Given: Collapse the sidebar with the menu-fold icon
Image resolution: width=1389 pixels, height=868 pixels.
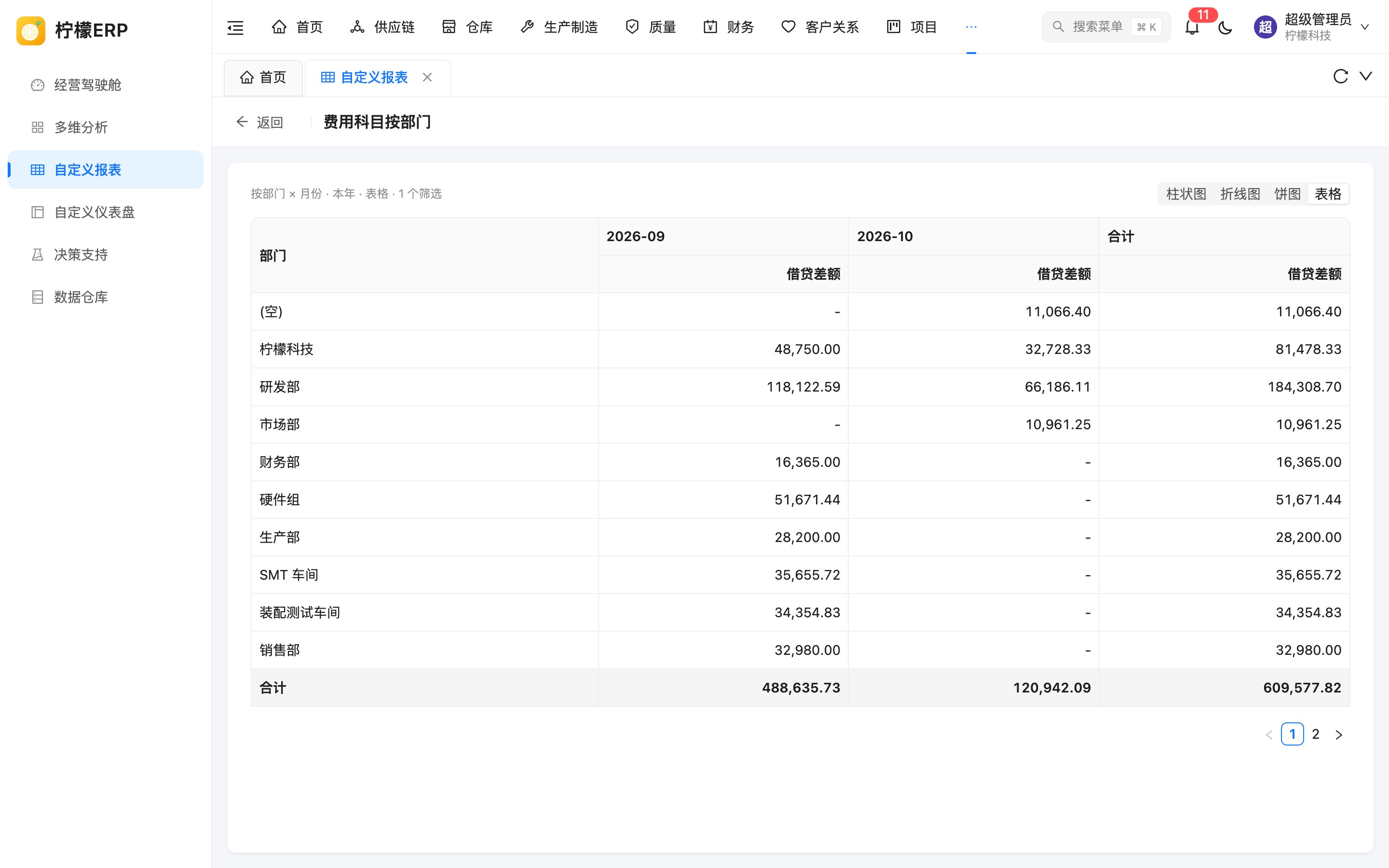Looking at the screenshot, I should tap(235, 27).
